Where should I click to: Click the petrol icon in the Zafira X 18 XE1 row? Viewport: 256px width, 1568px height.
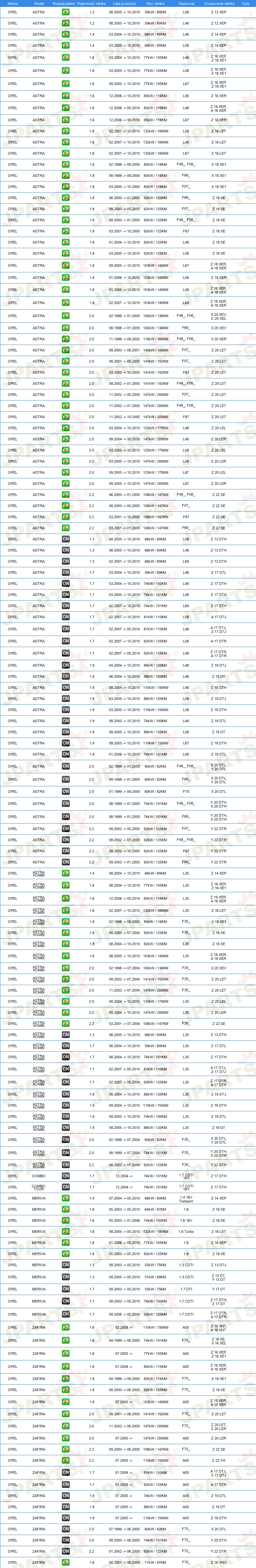point(66,1379)
